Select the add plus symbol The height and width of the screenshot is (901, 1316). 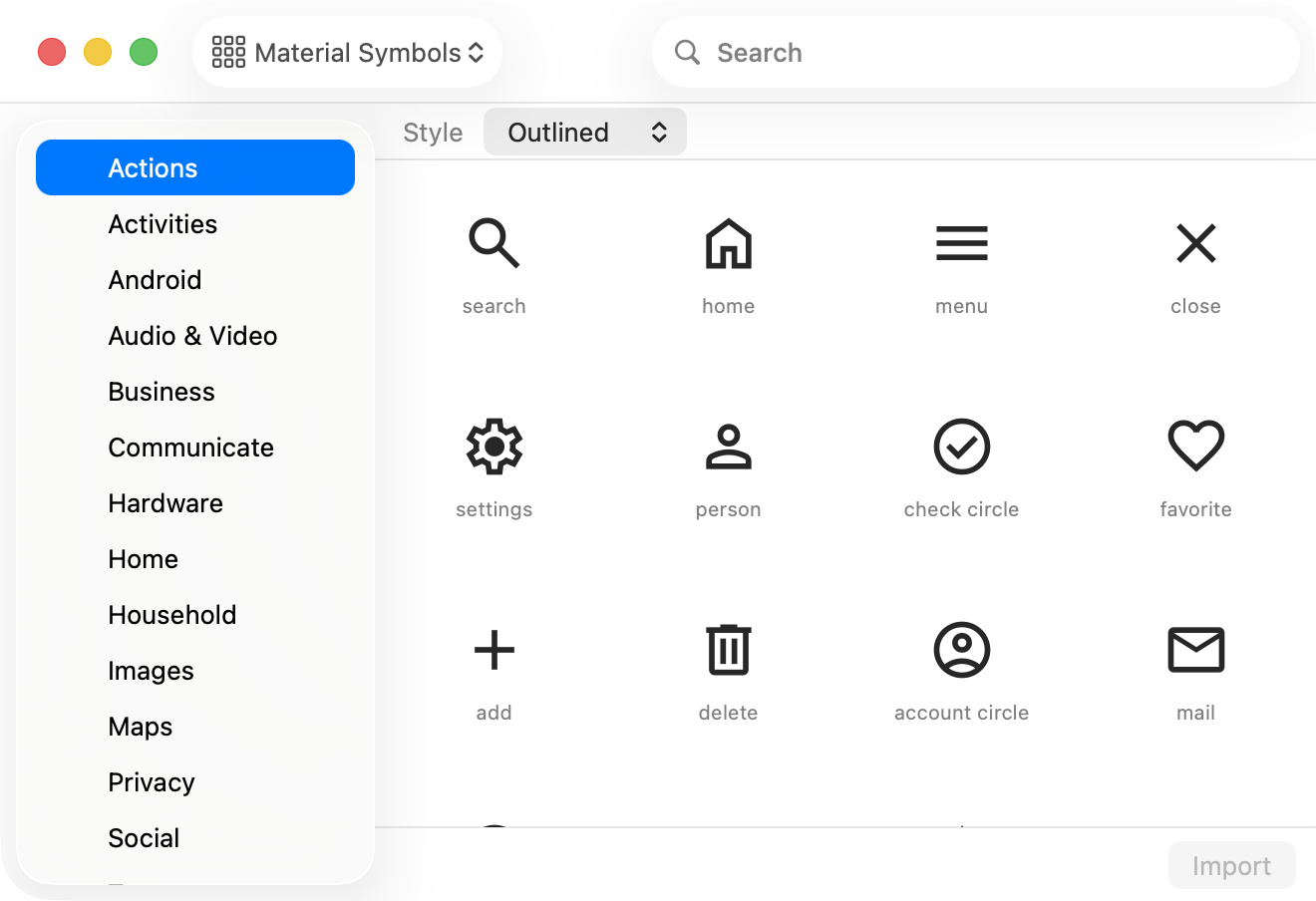tap(494, 650)
